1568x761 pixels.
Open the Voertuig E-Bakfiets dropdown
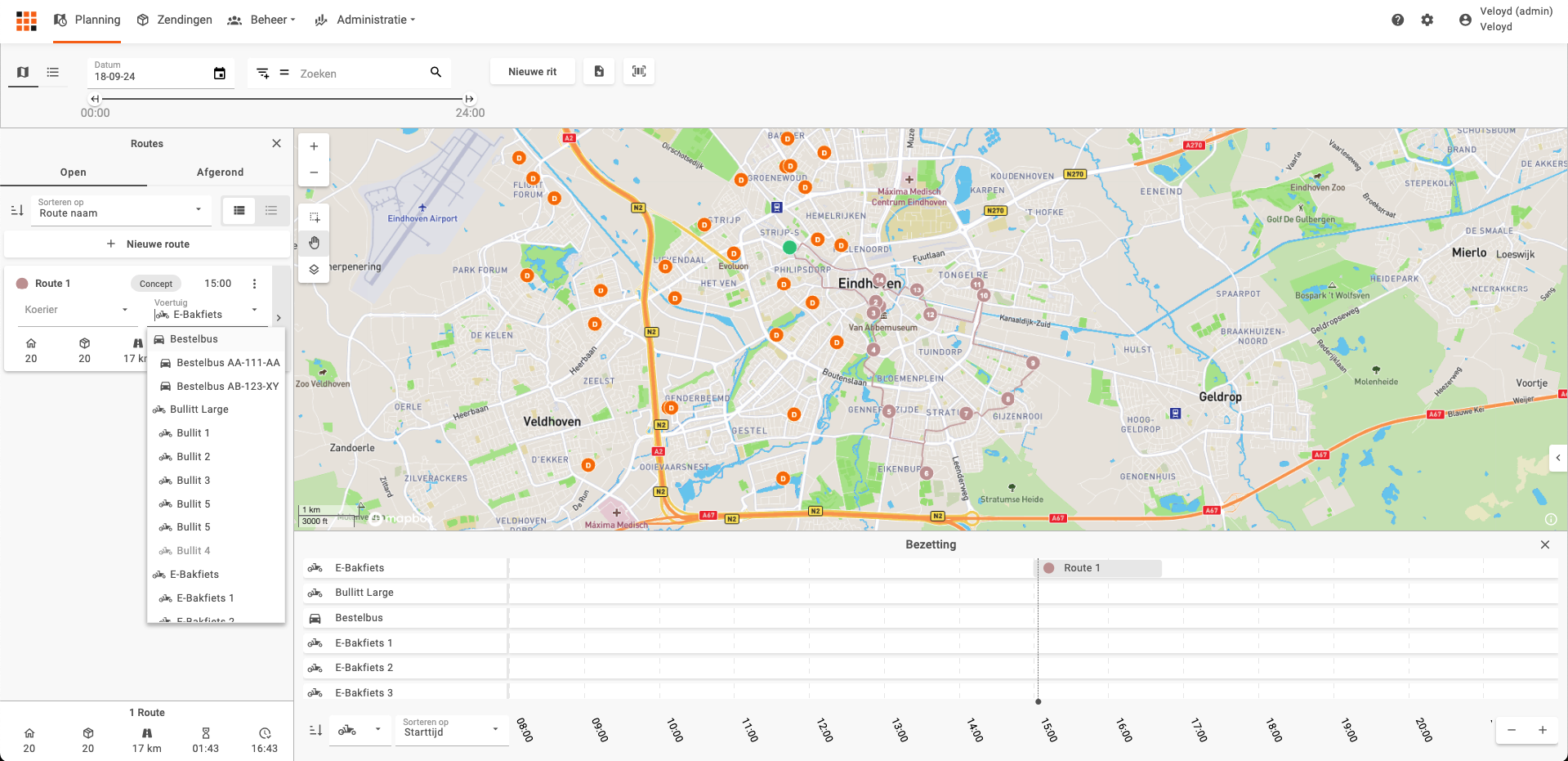[x=207, y=311]
